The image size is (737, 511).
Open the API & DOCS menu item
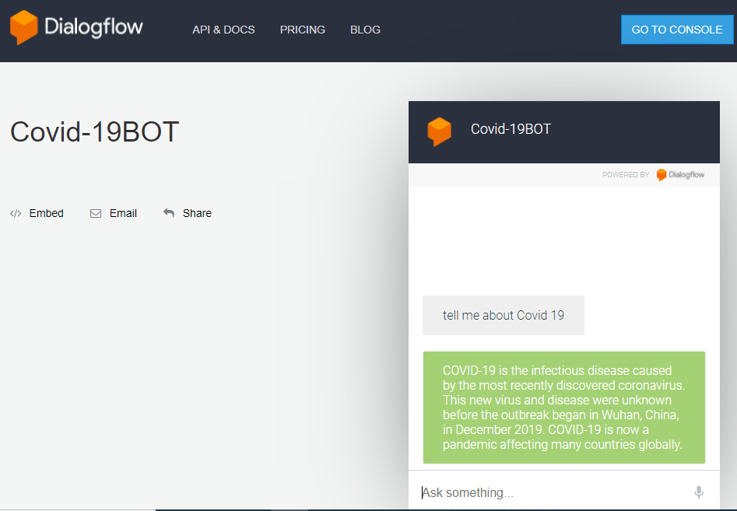coord(223,30)
